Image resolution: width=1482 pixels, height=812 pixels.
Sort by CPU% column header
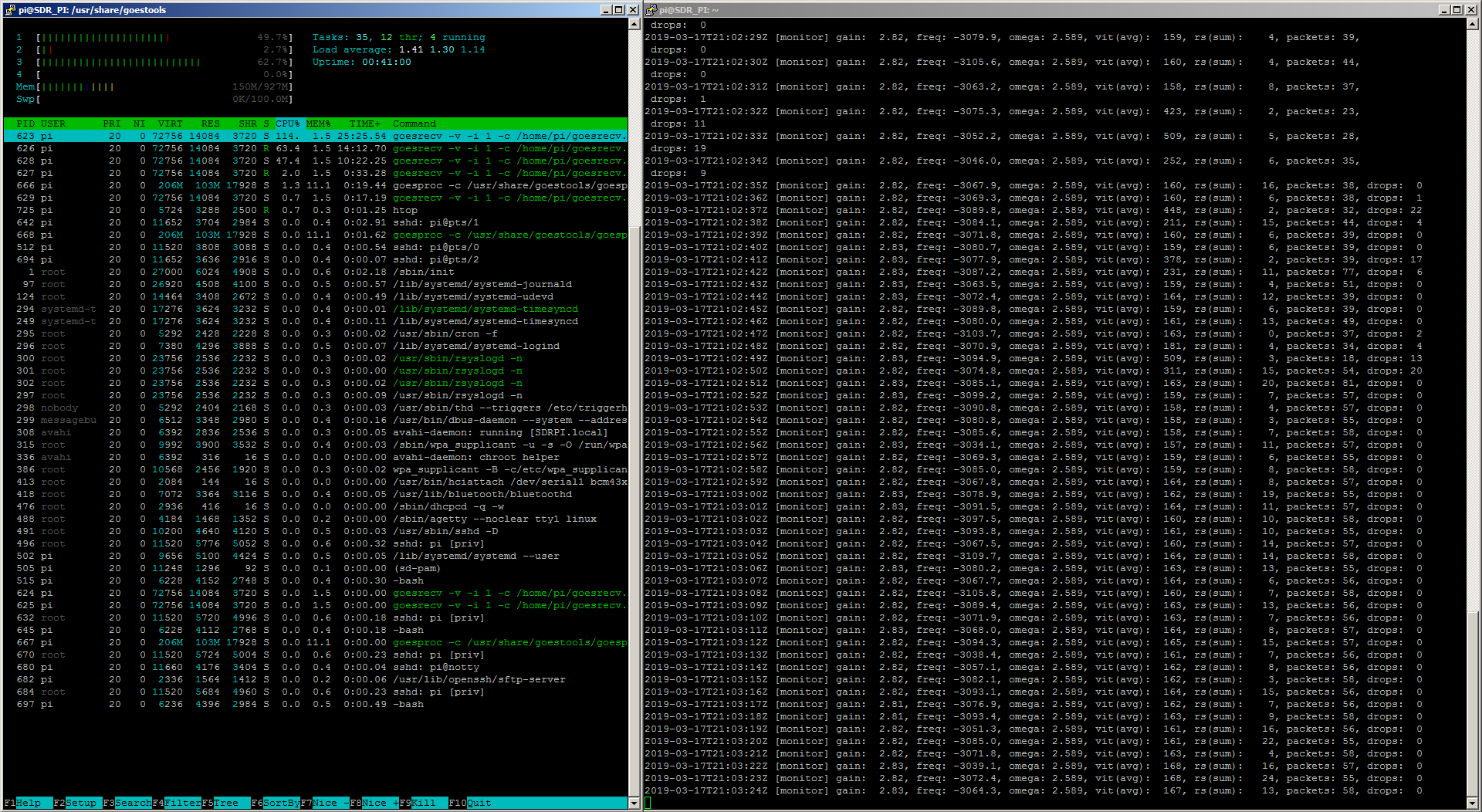[288, 123]
